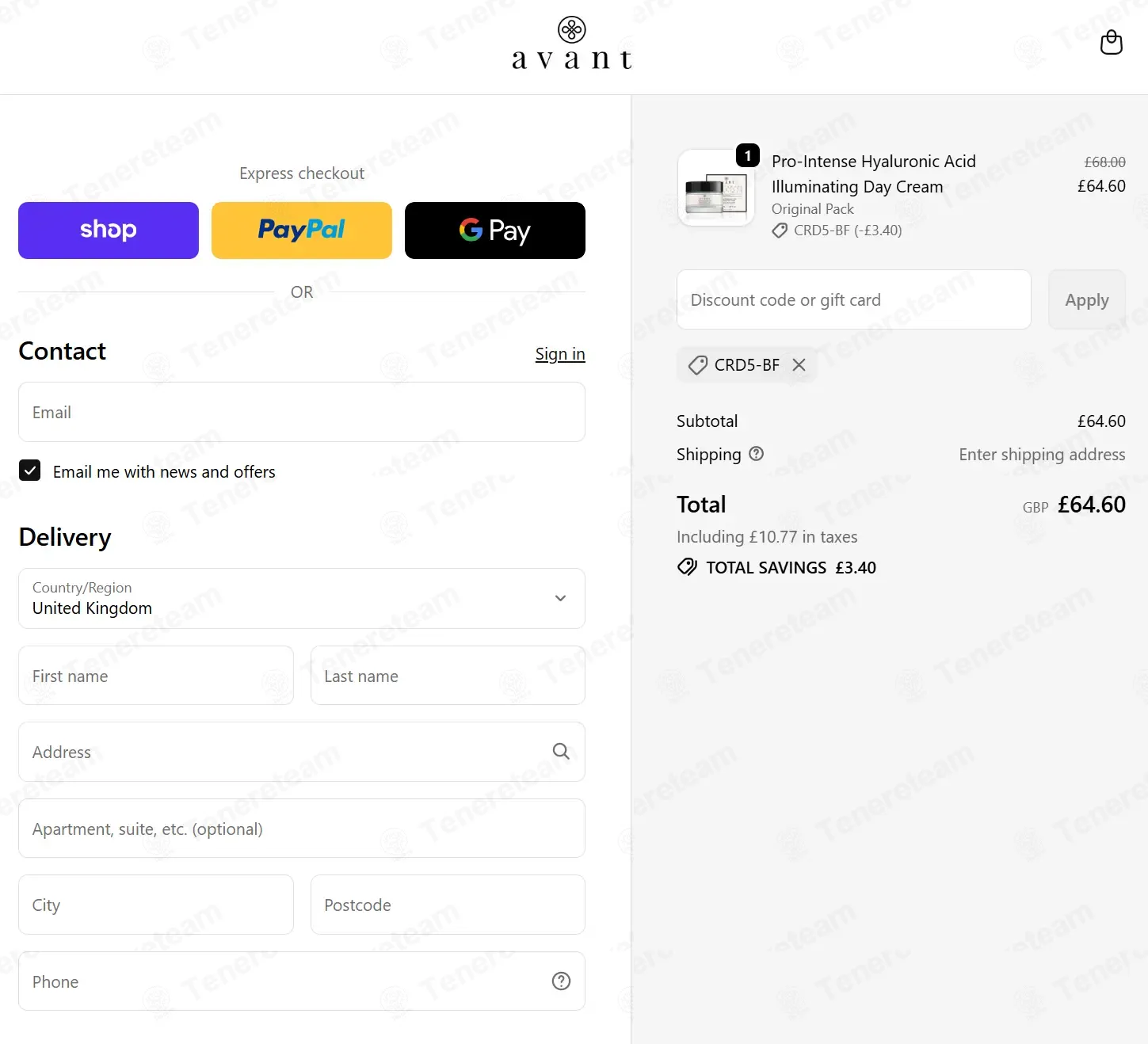Click the address search magnifier icon
The image size is (1148, 1044).
point(561,752)
